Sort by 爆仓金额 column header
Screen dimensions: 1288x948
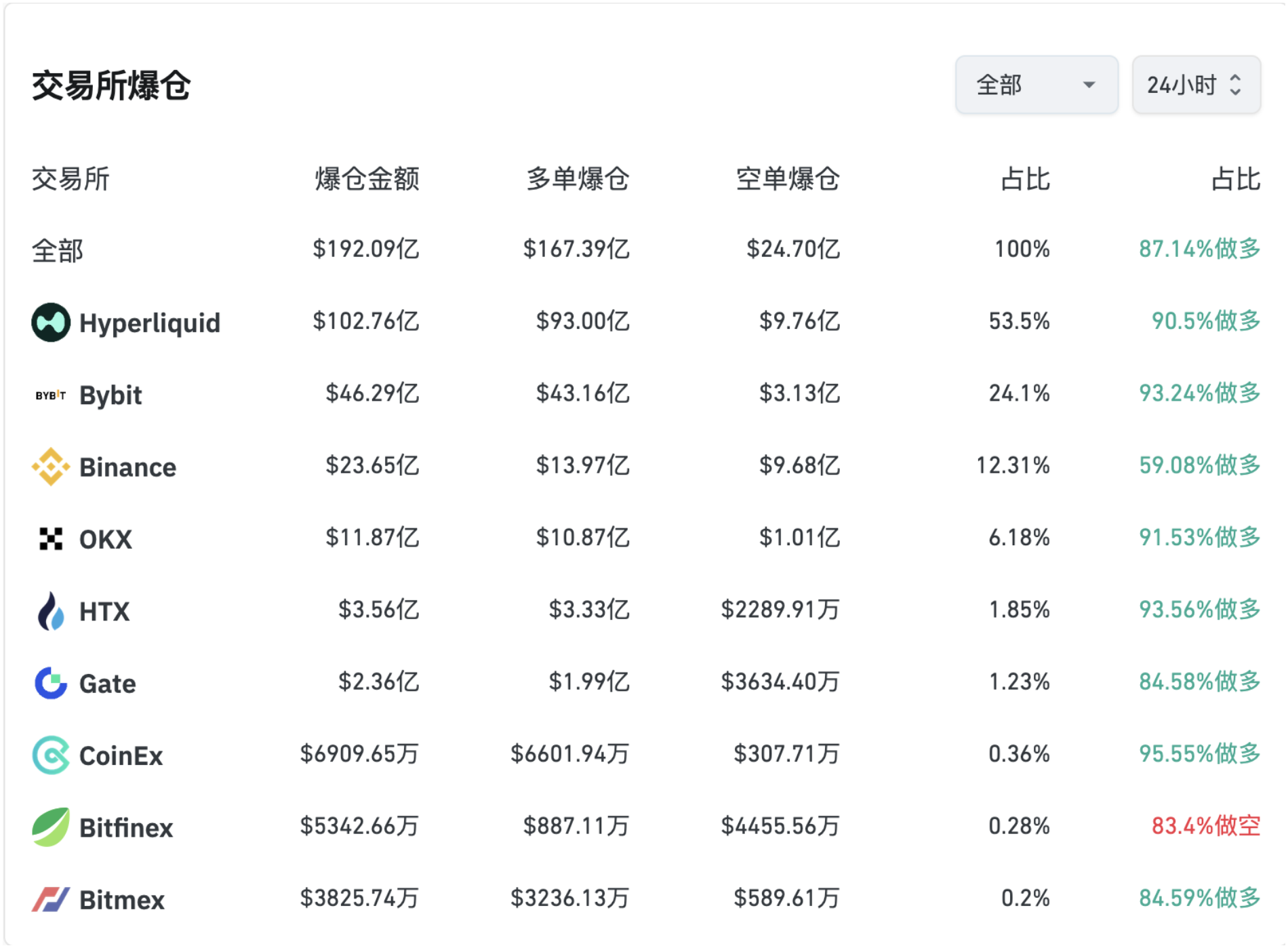367,179
